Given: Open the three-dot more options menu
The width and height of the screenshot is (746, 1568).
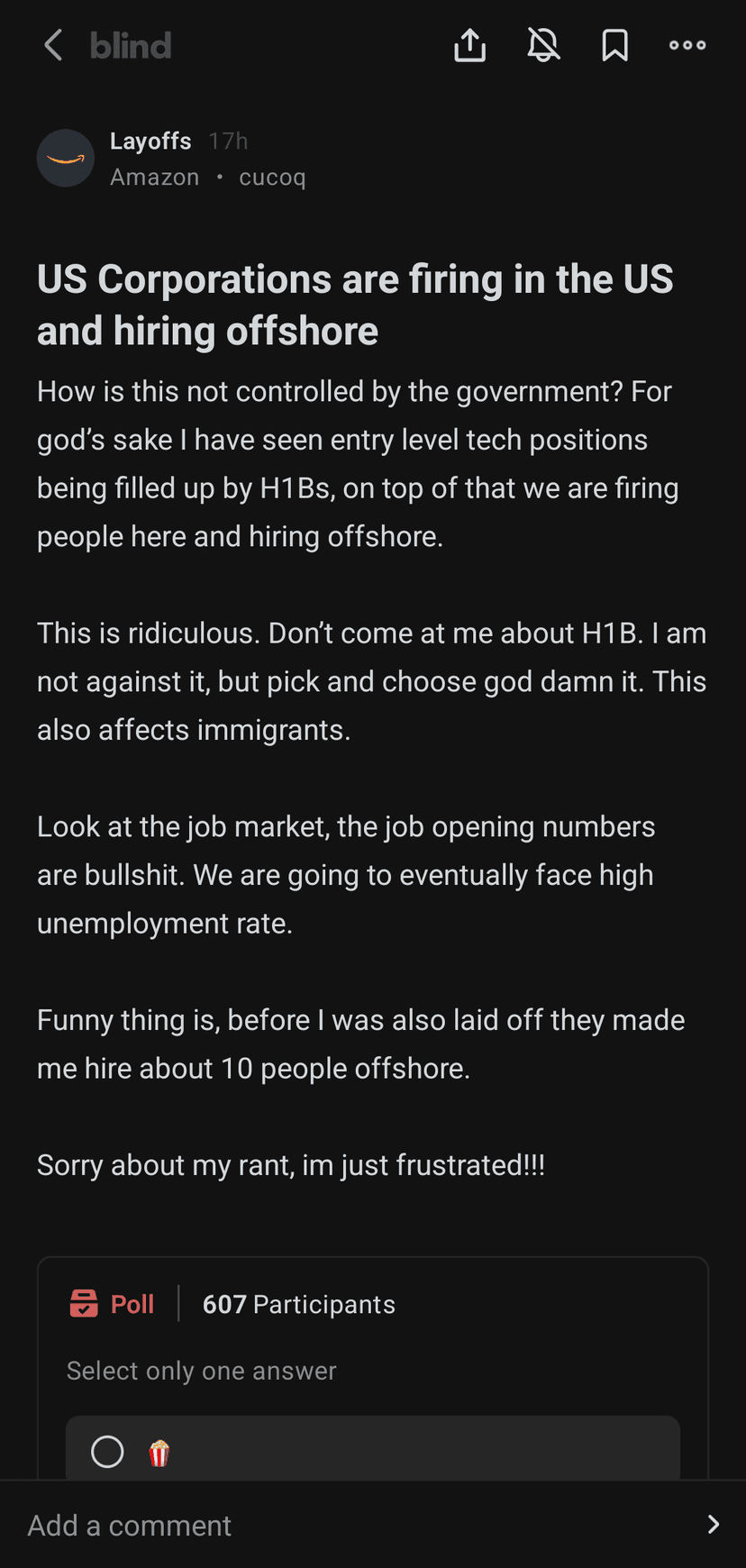Looking at the screenshot, I should click(687, 45).
